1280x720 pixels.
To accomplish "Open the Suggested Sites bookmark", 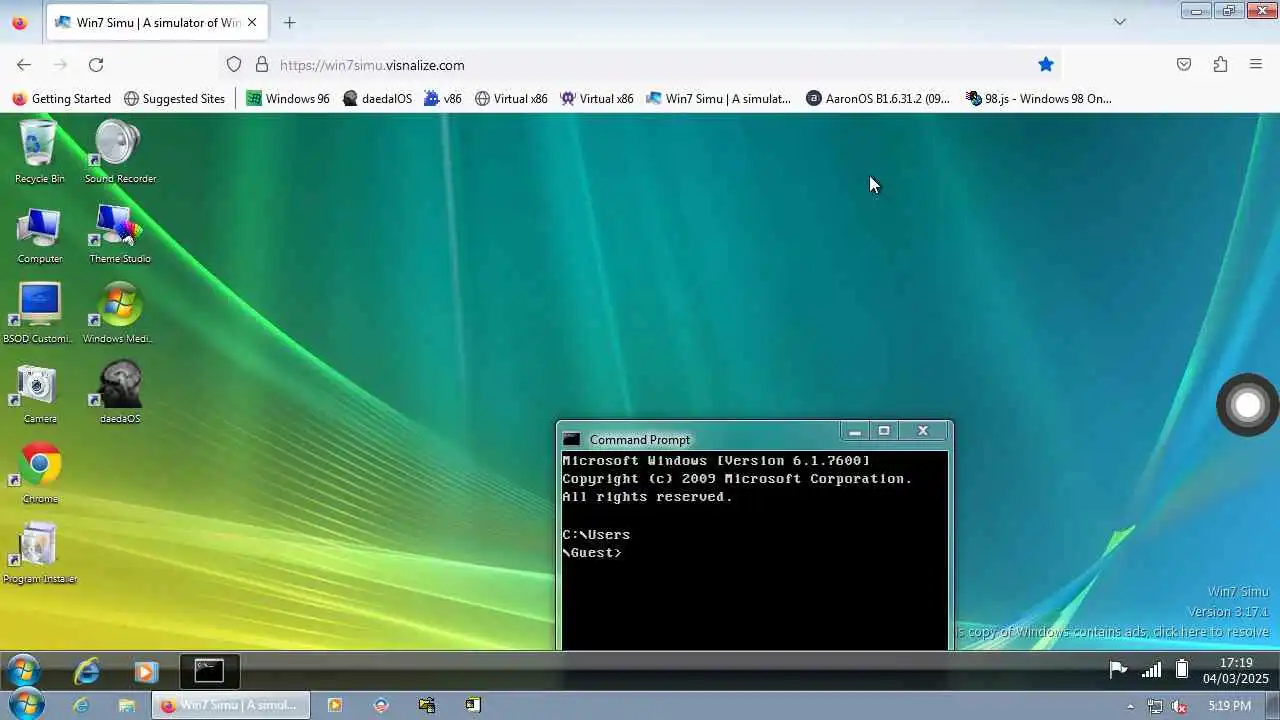I will [x=174, y=98].
